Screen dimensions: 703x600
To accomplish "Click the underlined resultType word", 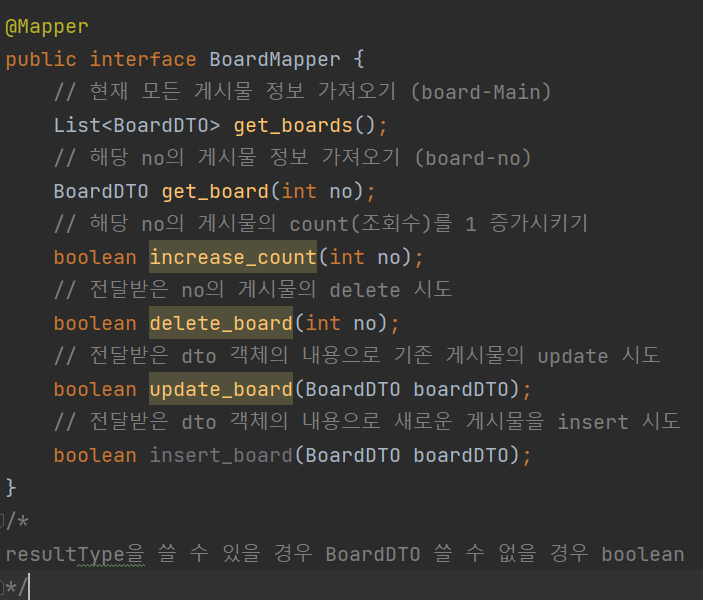I will click(75, 554).
